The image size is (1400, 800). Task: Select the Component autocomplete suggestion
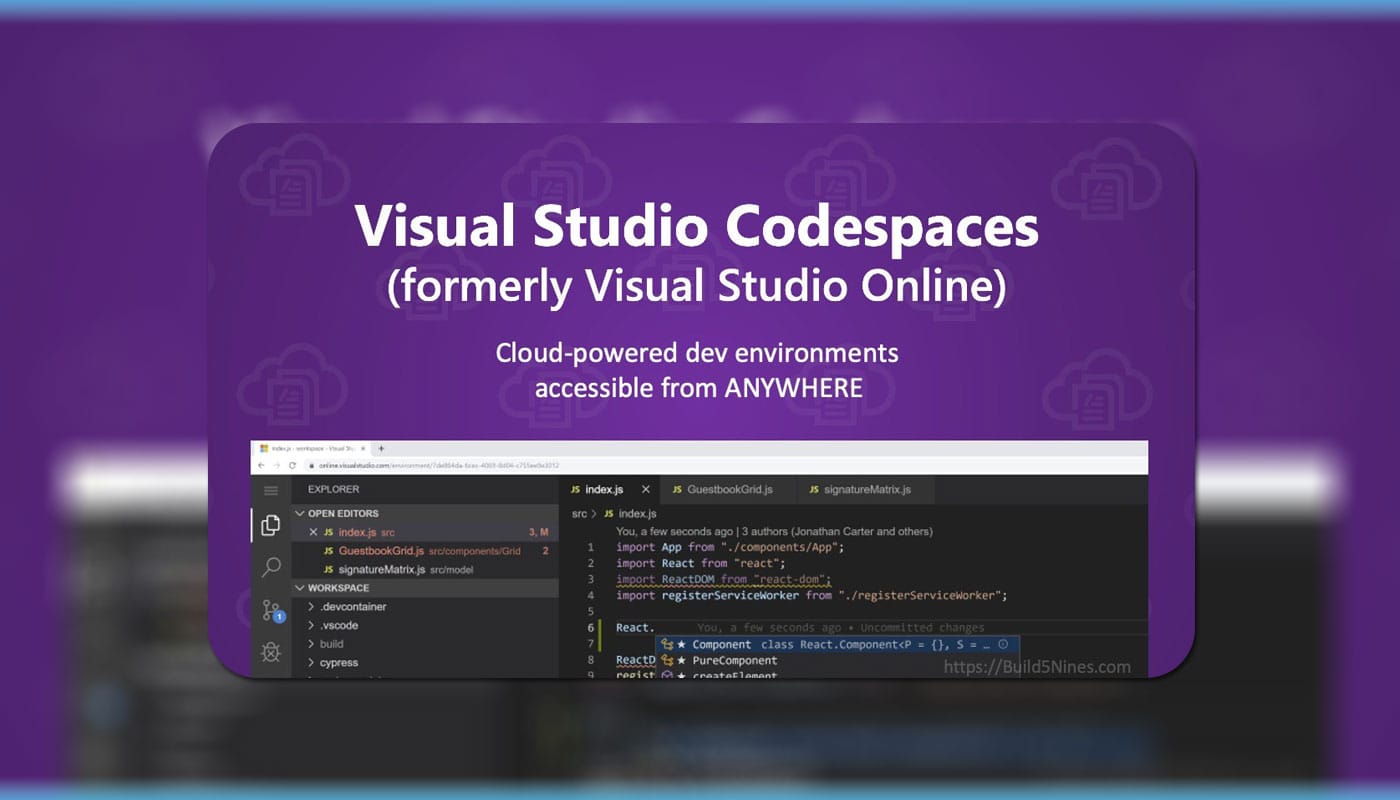838,645
